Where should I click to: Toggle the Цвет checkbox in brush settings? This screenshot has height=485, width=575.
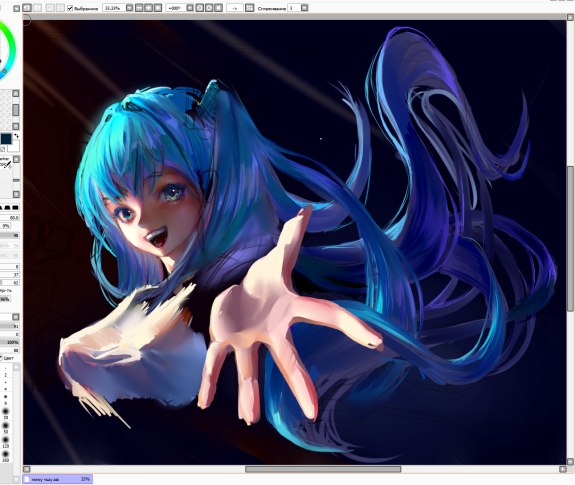tap(1, 357)
